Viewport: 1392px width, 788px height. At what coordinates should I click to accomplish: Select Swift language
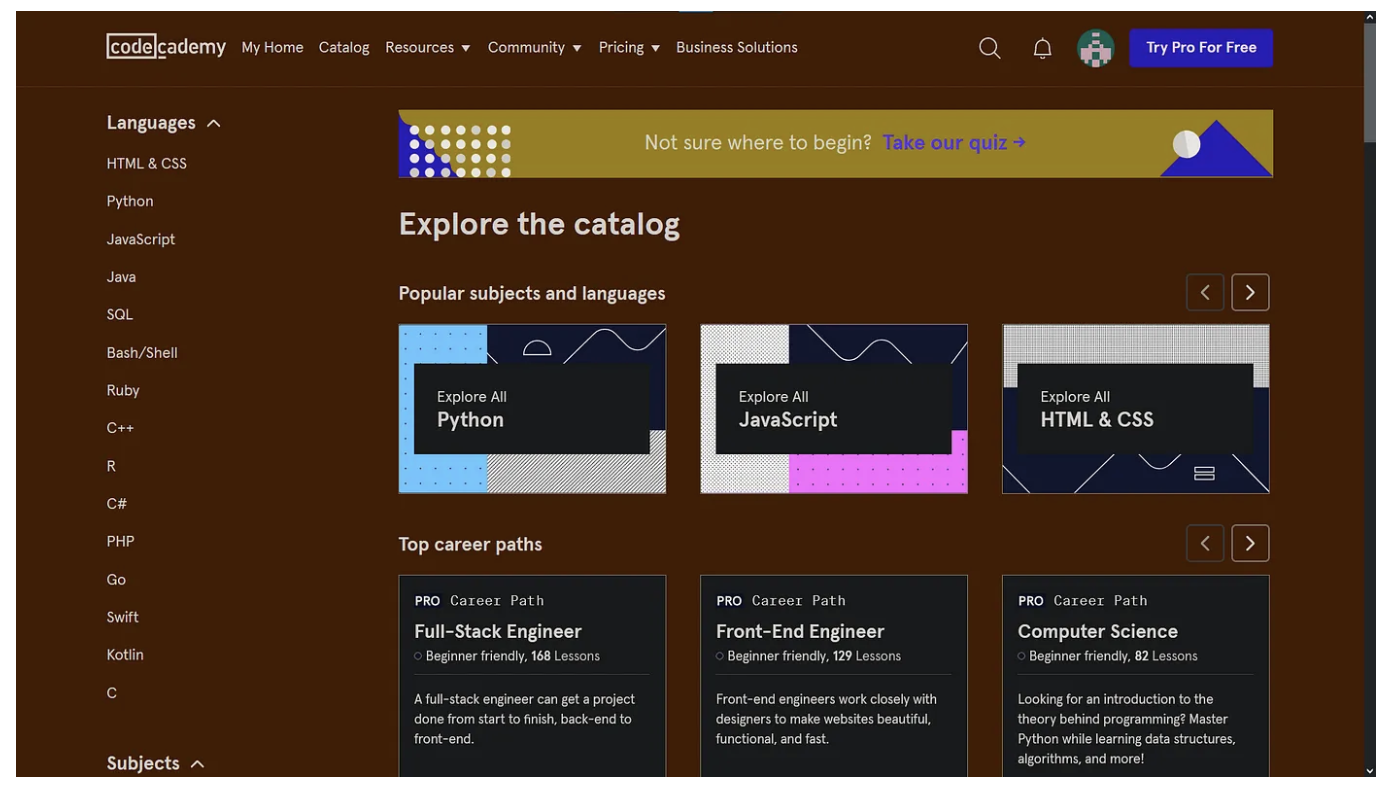coord(123,617)
